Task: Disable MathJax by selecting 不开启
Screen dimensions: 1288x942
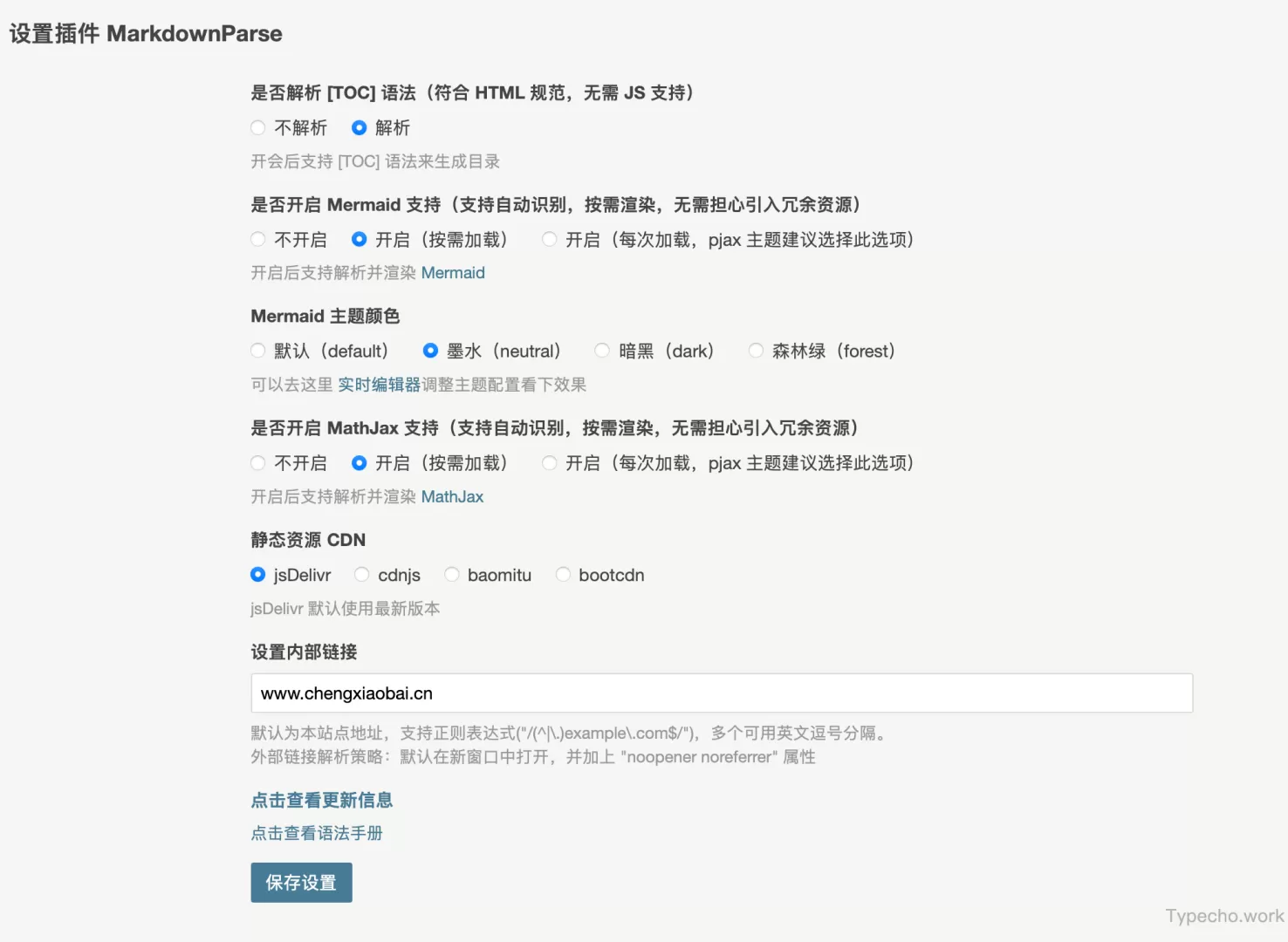Action: (258, 462)
